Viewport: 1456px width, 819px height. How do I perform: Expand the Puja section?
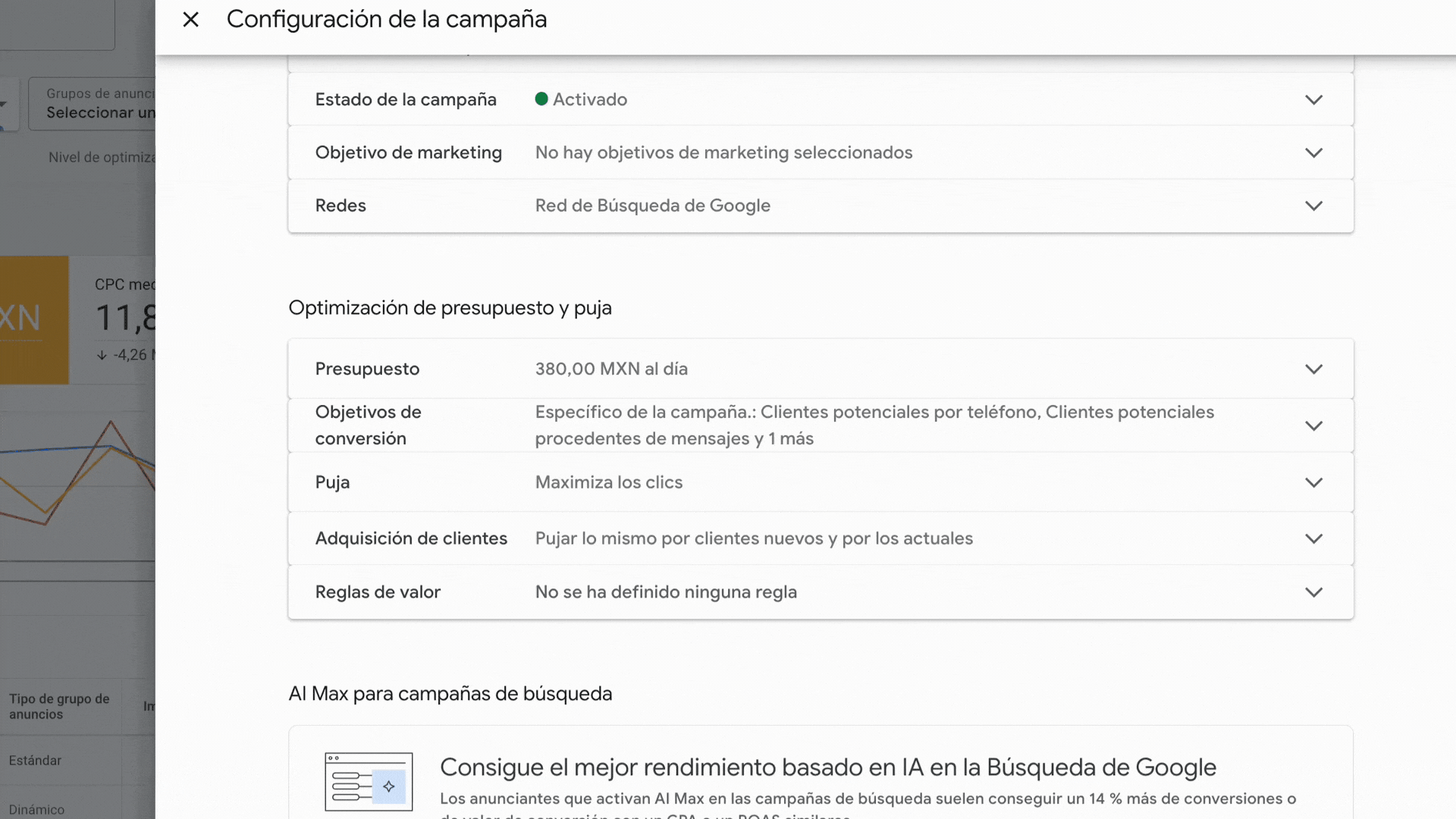[1314, 482]
